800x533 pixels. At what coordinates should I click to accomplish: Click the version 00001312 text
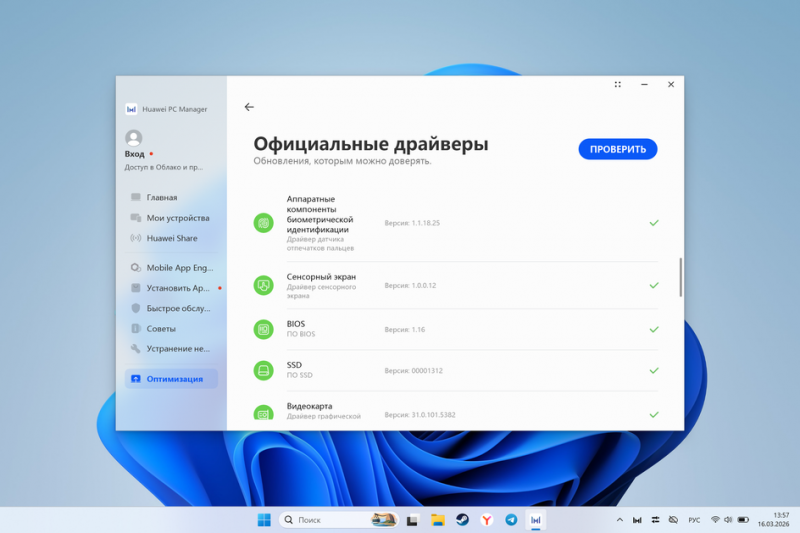413,370
